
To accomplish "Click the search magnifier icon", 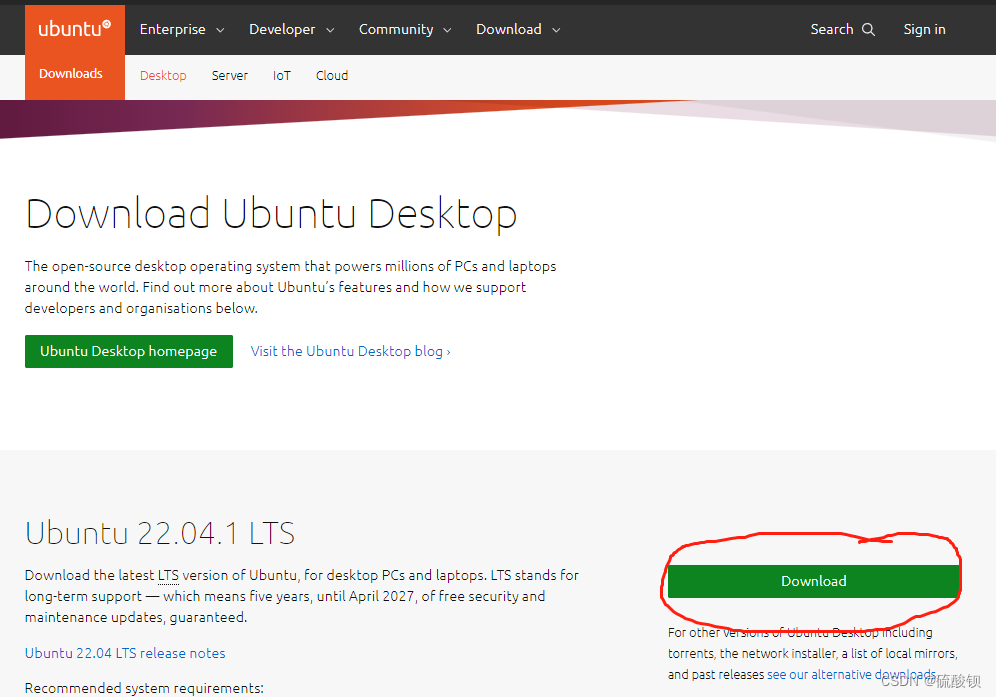I will 868,29.
